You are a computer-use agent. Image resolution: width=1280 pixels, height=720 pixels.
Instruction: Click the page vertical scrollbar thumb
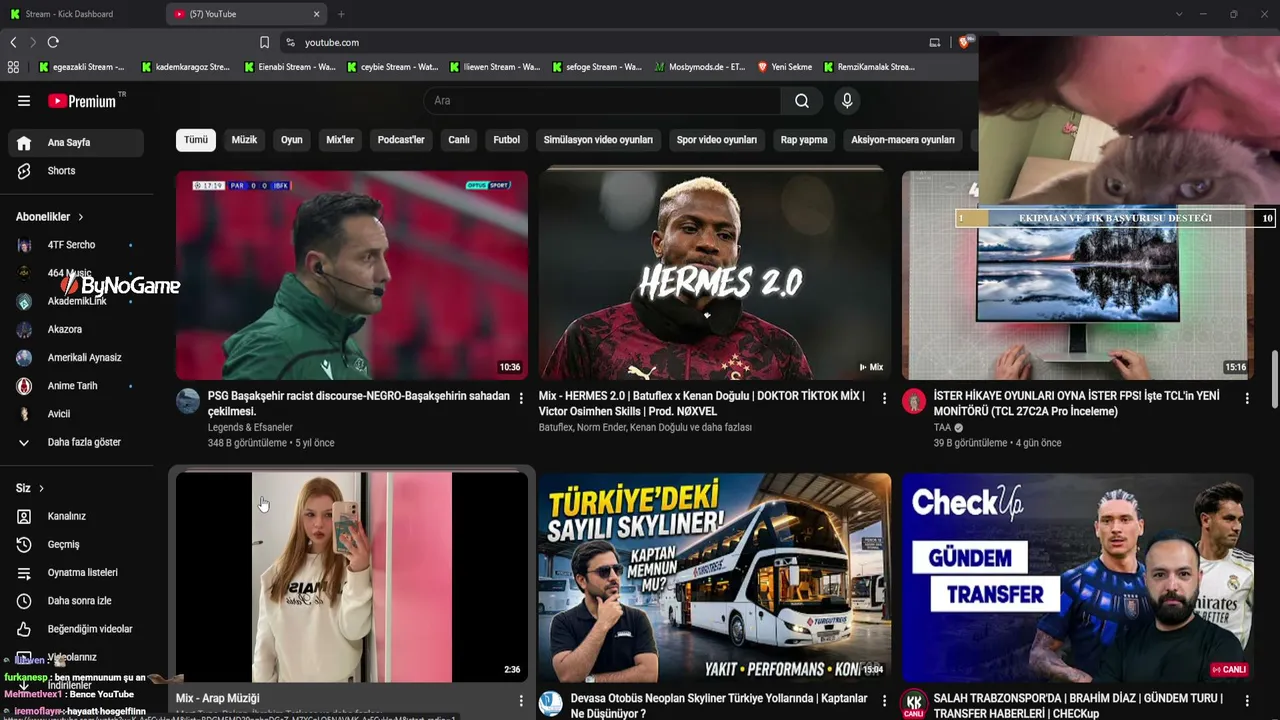(x=1274, y=379)
